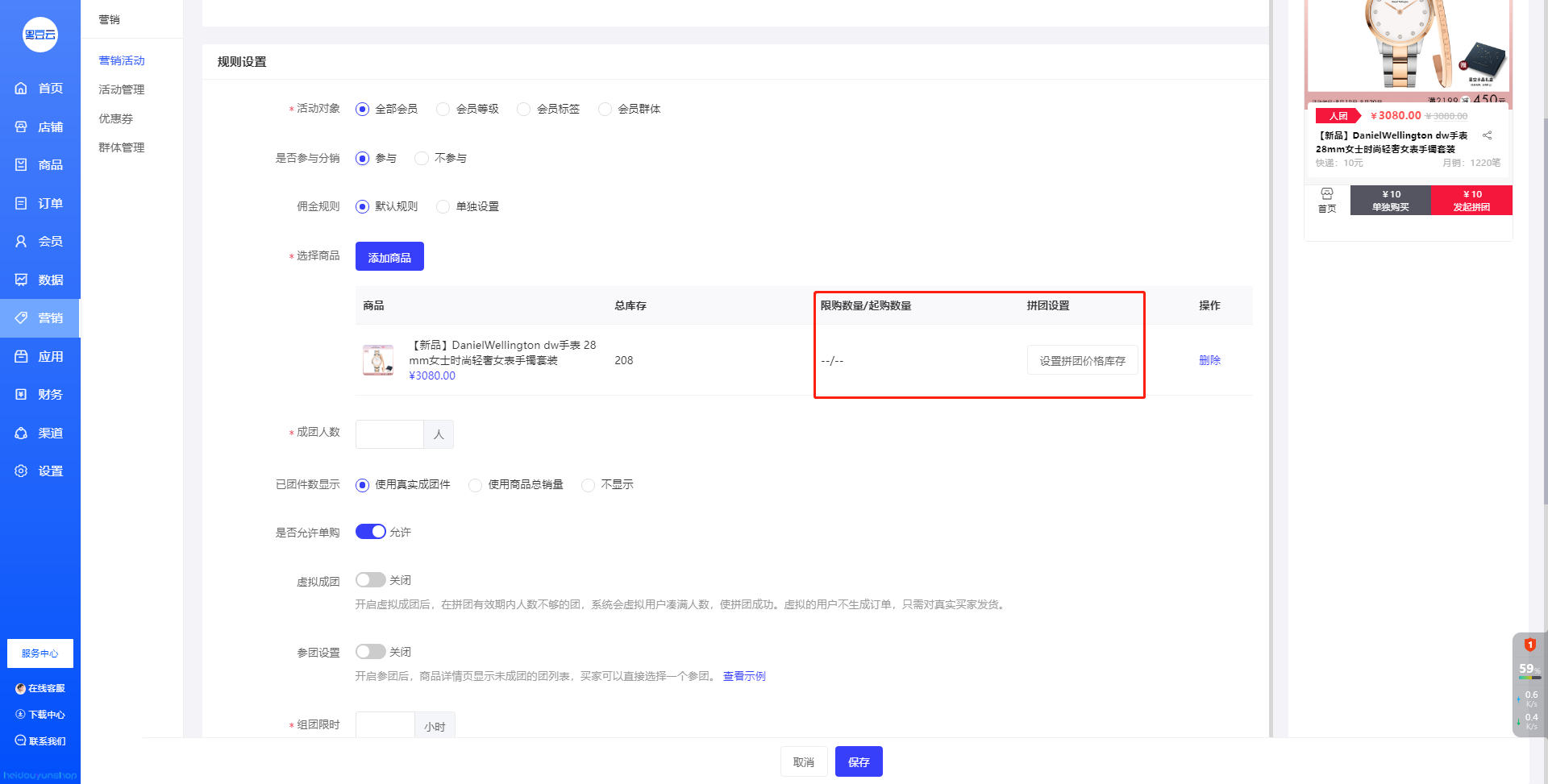Open 财务 finance section
Screen dimensions: 1548x784
pos(40,395)
